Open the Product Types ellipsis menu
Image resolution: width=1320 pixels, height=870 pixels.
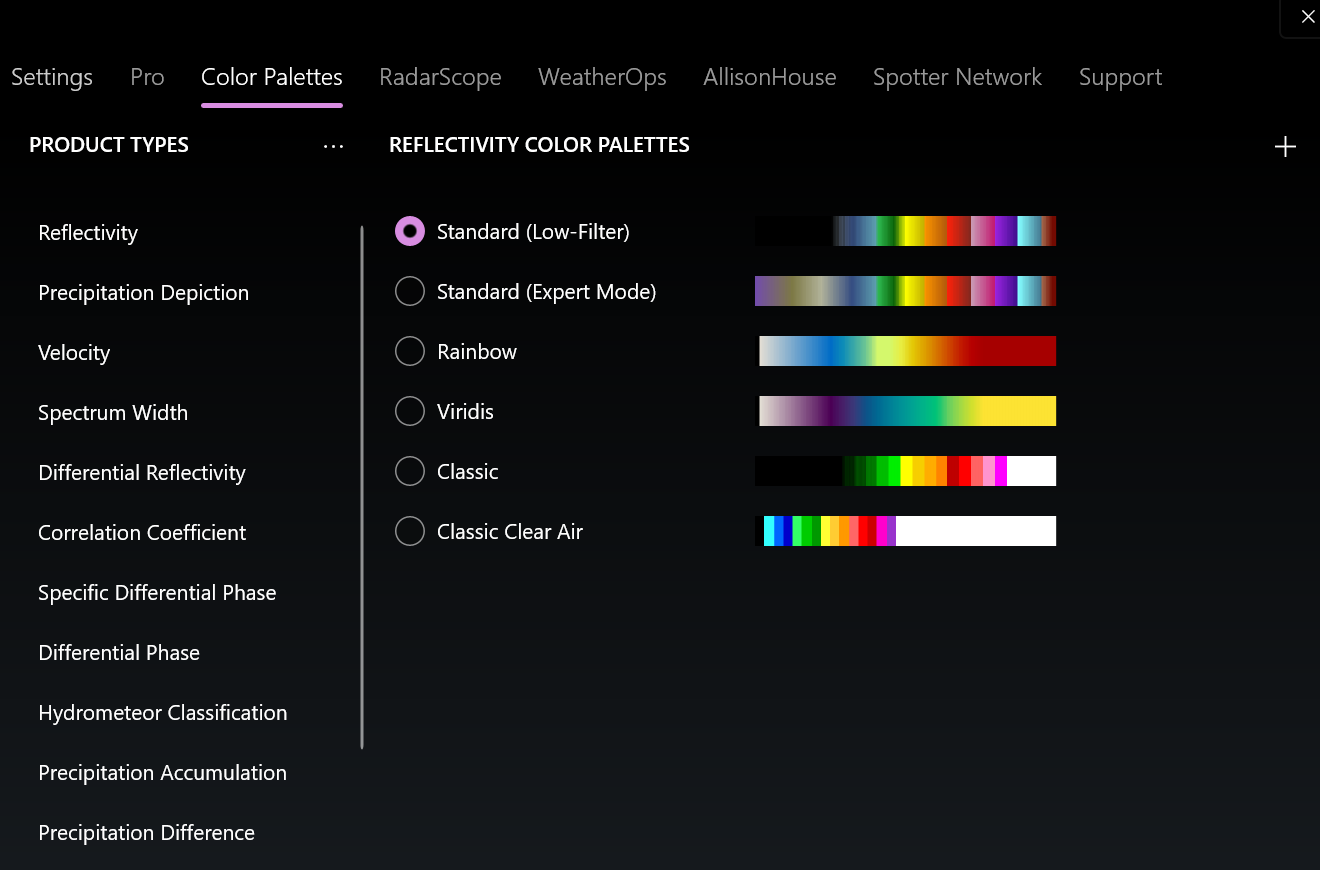[x=333, y=146]
